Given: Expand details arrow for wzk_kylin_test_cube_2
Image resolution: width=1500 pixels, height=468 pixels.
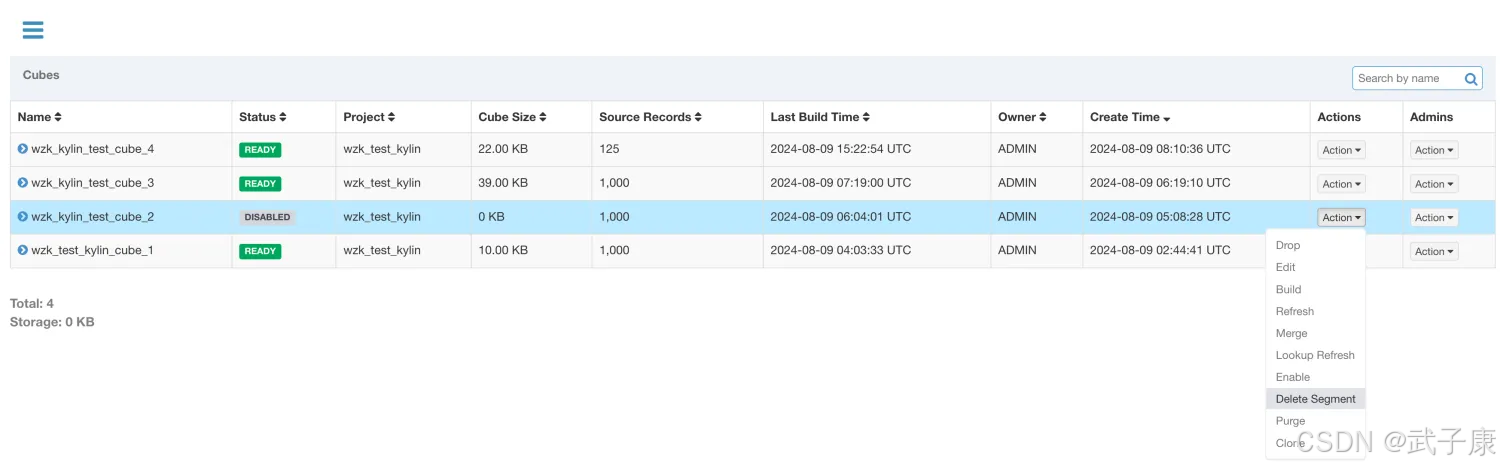Looking at the screenshot, I should pos(23,217).
